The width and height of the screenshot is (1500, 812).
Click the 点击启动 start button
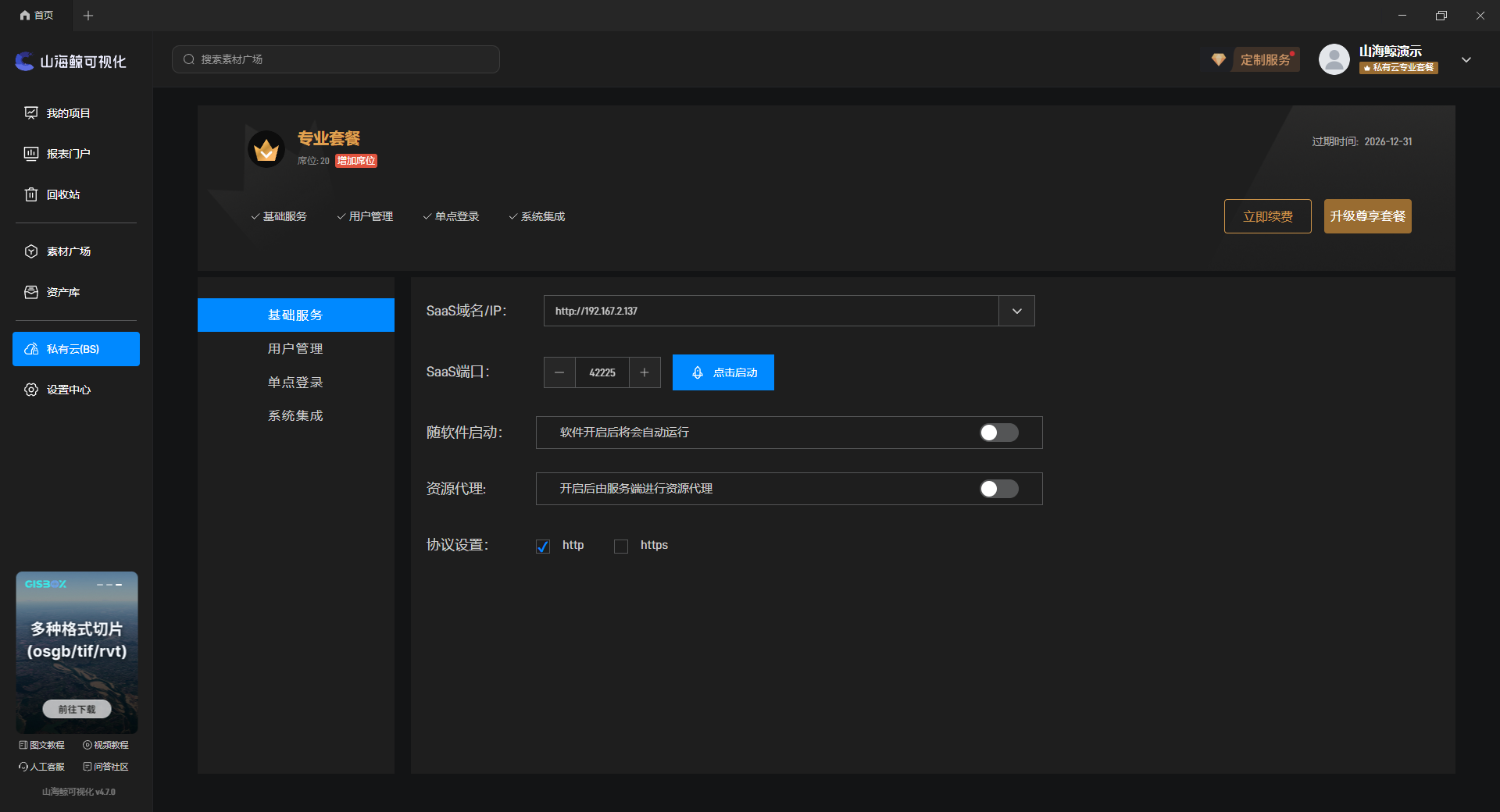click(x=723, y=372)
